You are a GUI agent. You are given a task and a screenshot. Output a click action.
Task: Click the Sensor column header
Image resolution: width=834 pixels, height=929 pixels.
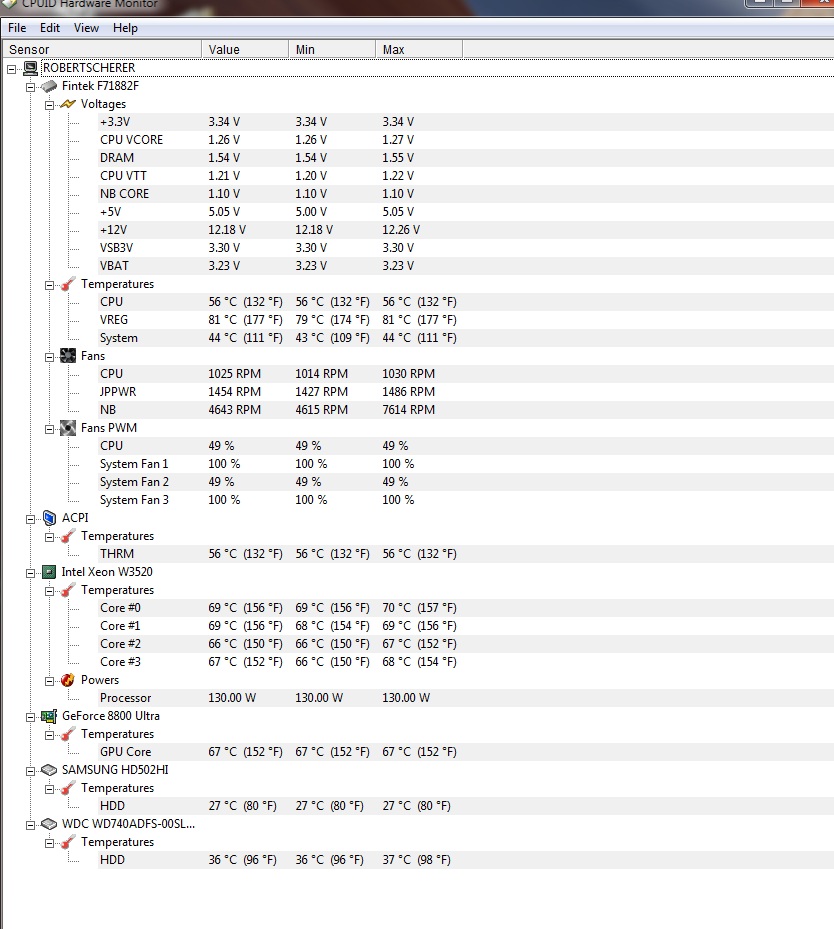(x=102, y=50)
